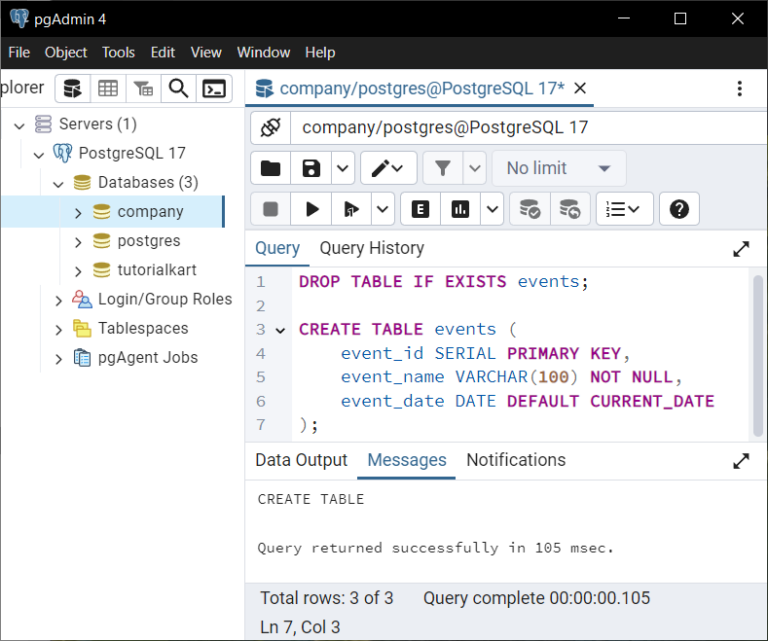Save File using the floppy disk icon
768x641 pixels.
(311, 168)
